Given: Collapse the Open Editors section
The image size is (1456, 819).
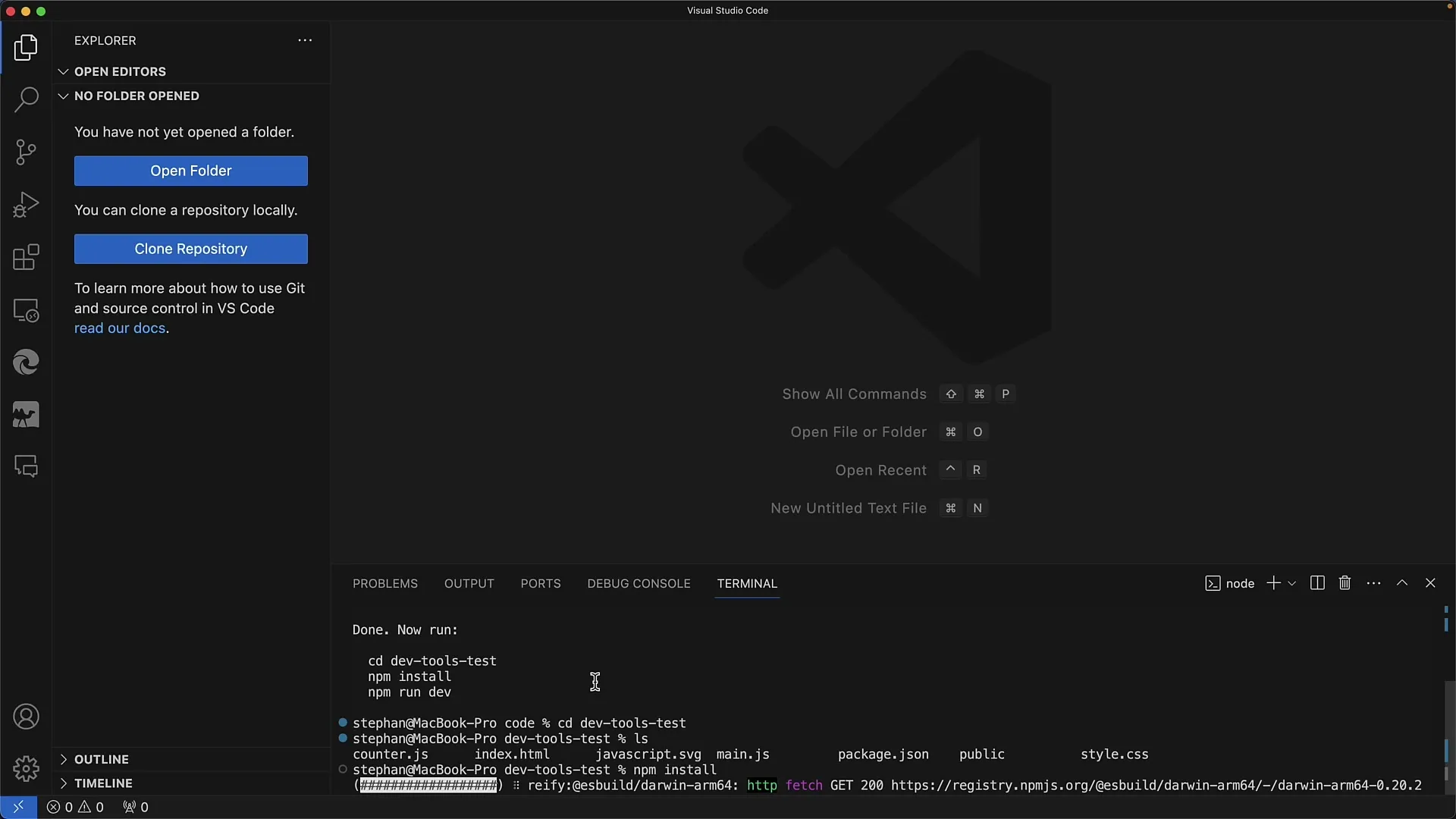Looking at the screenshot, I should (x=191, y=71).
